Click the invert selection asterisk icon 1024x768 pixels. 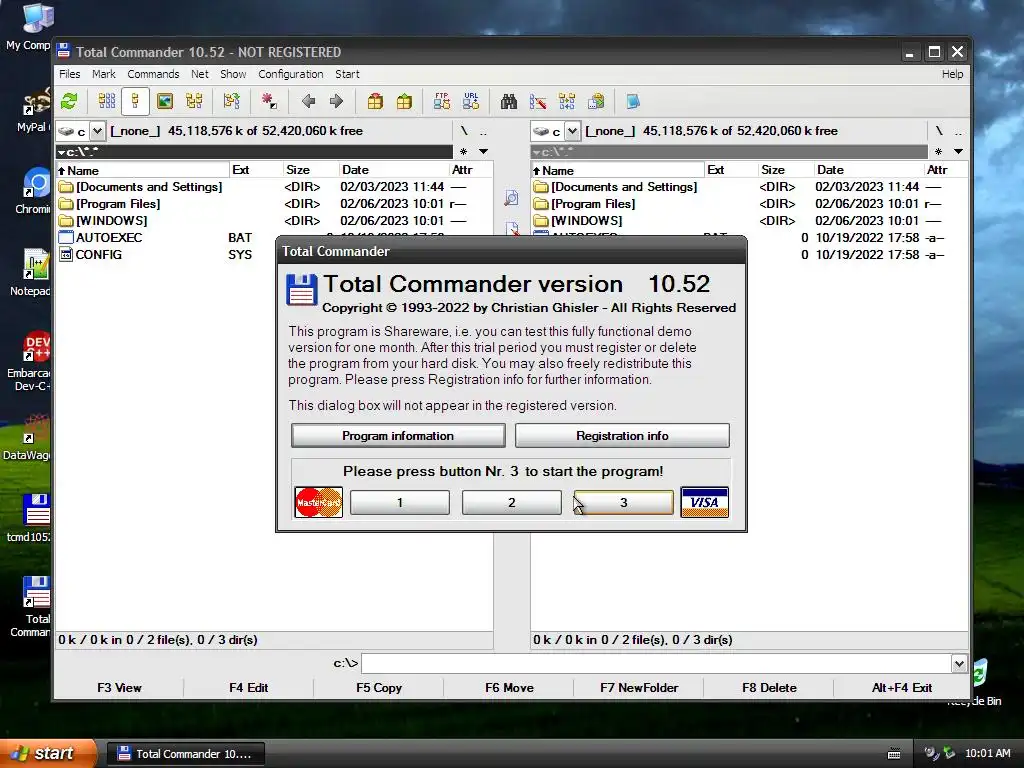[268, 101]
